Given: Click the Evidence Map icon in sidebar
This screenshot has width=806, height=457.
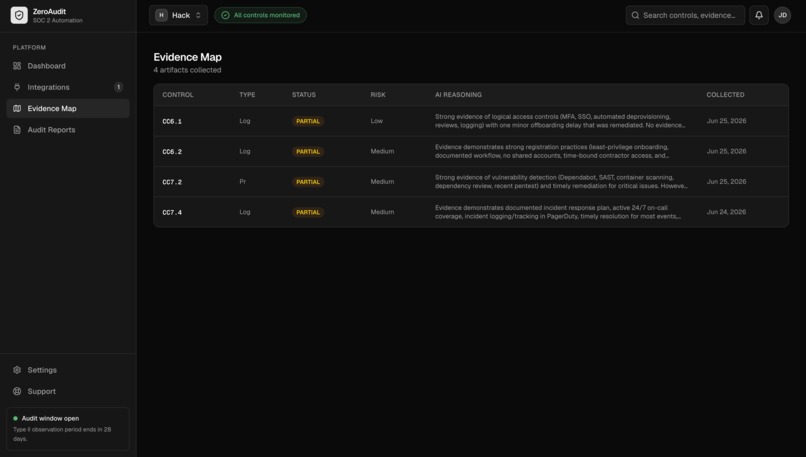Looking at the screenshot, I should pos(17,108).
